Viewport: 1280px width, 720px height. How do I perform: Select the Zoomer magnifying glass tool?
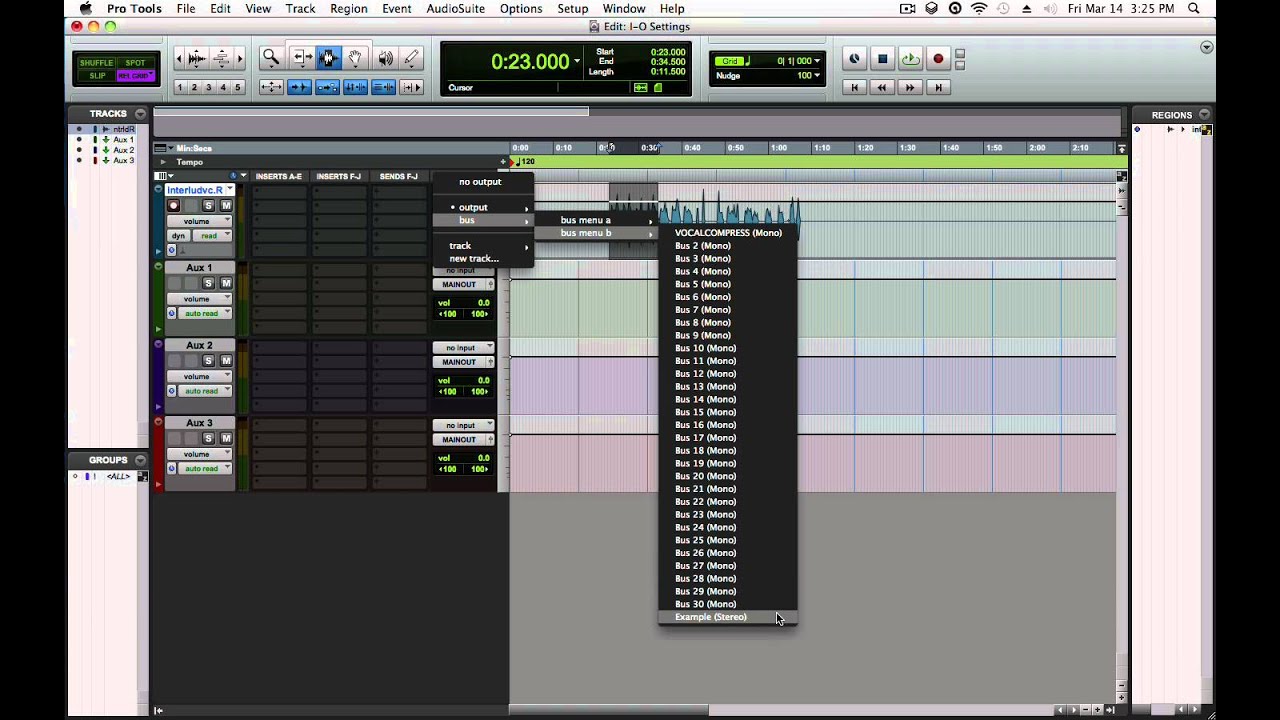[271, 59]
